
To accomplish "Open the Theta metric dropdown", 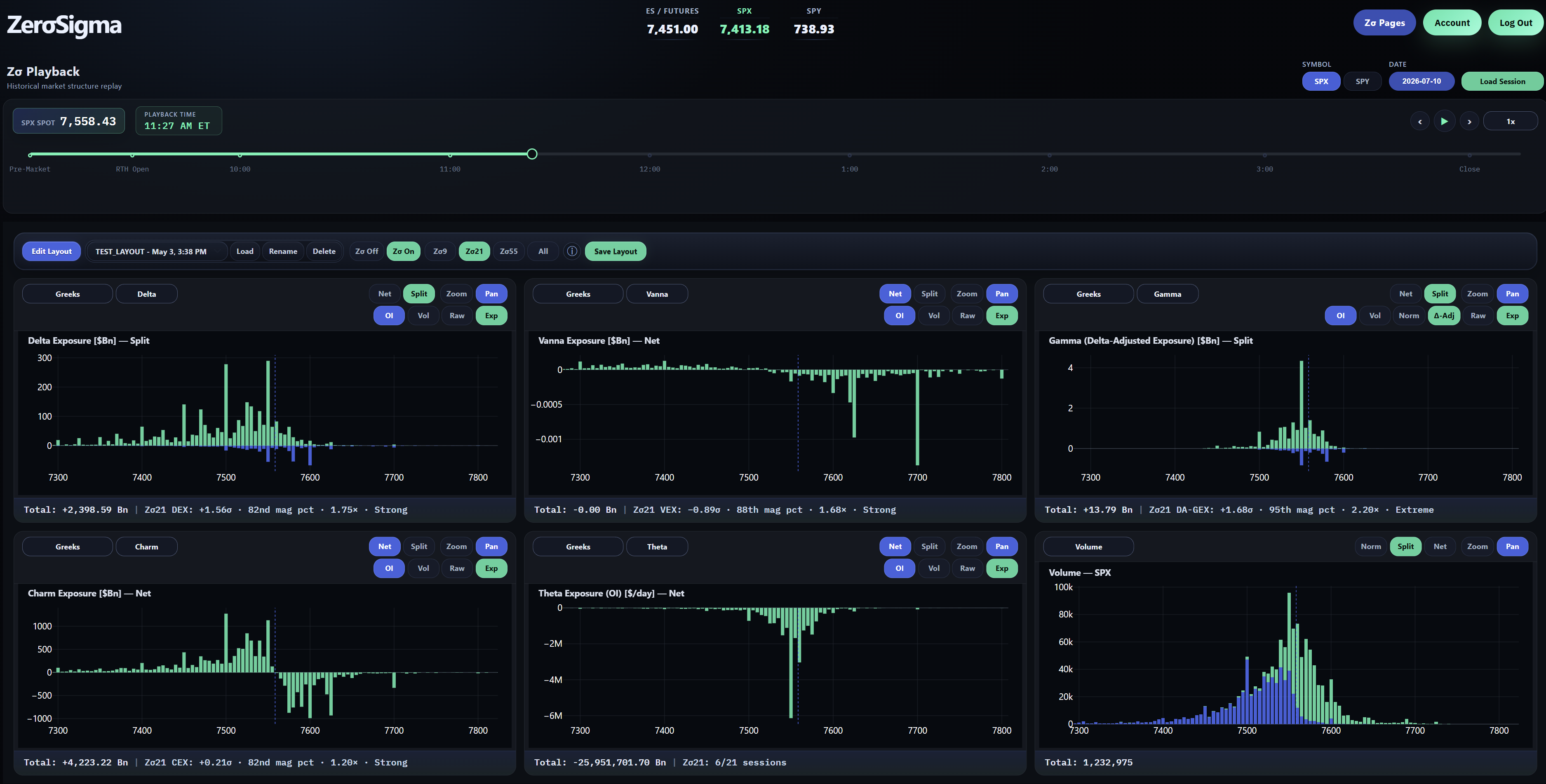I will (657, 547).
